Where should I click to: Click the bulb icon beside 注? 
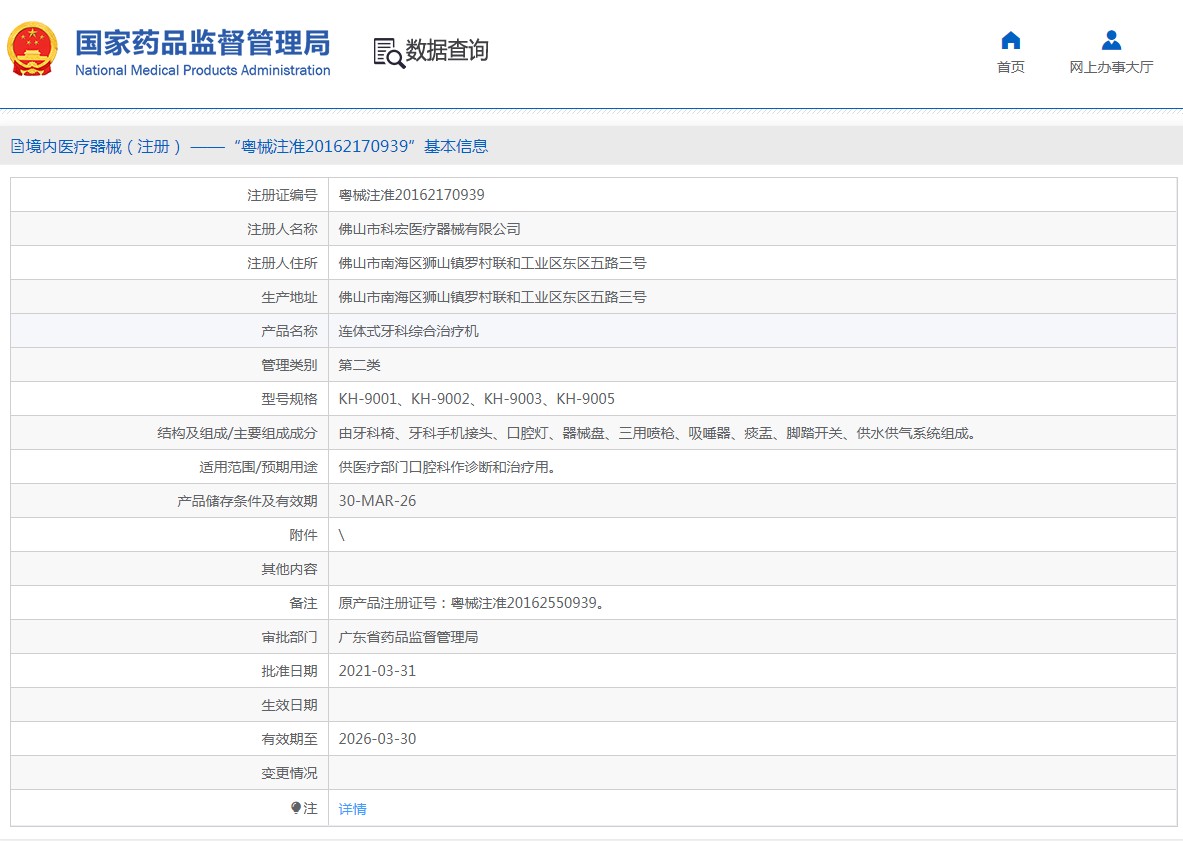click(x=296, y=808)
